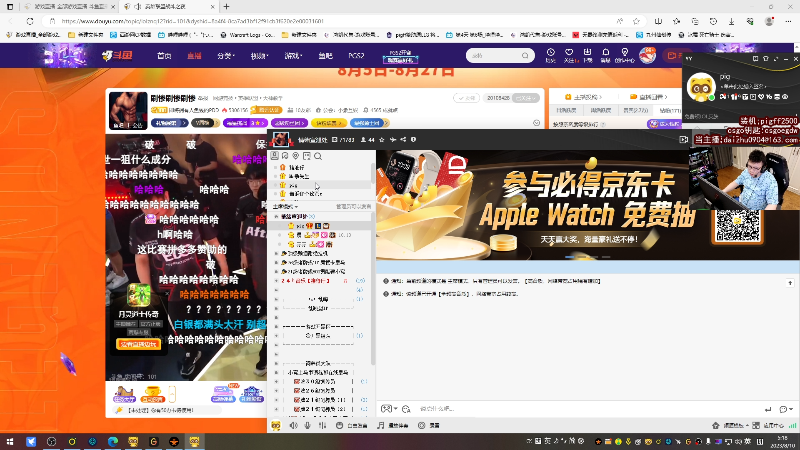The image size is (800, 450).
Task: Open the 游戏 dropdown in Douyu navigation
Action: [x=293, y=56]
